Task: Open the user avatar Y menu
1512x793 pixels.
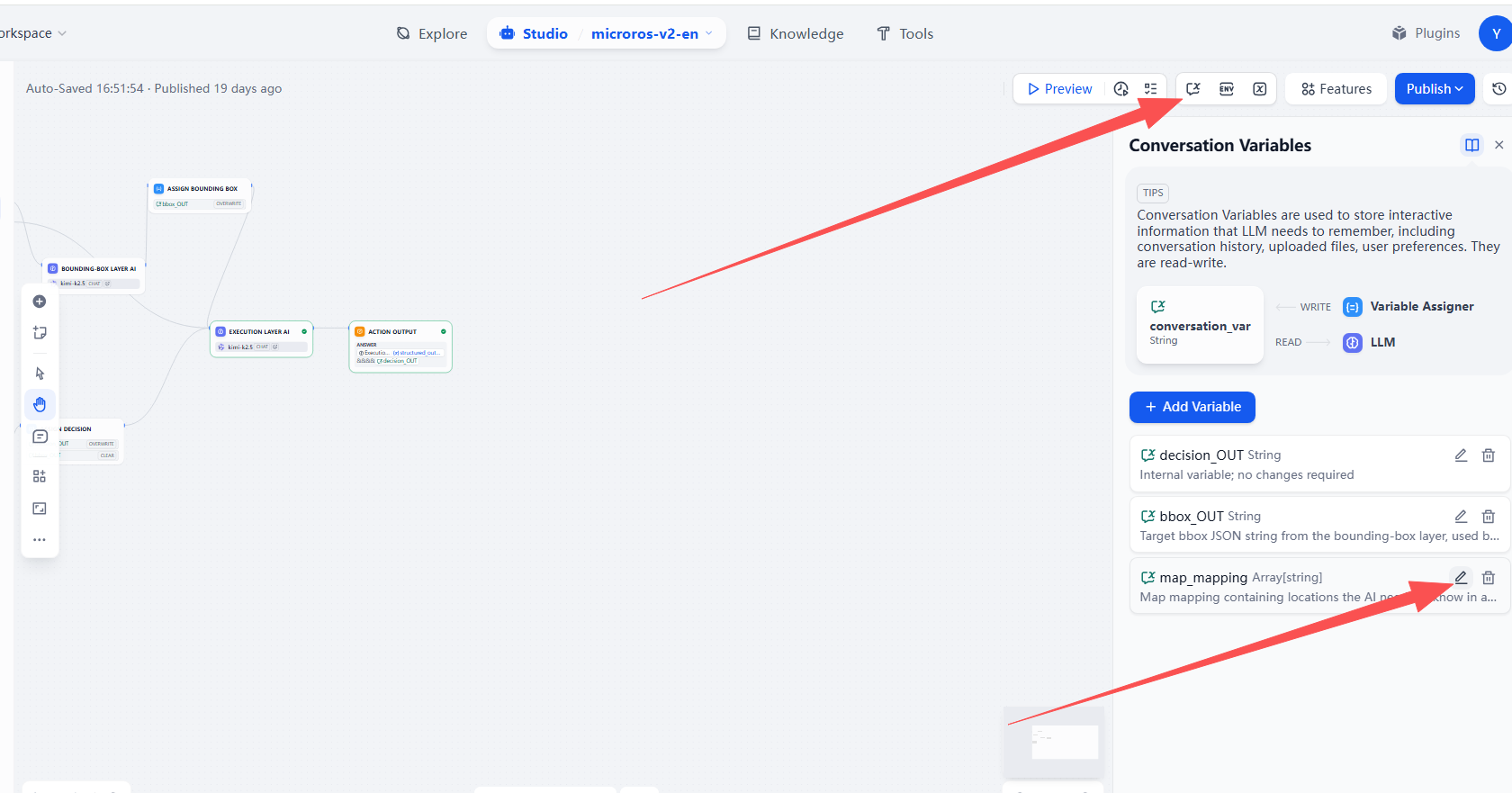Action: click(1496, 34)
